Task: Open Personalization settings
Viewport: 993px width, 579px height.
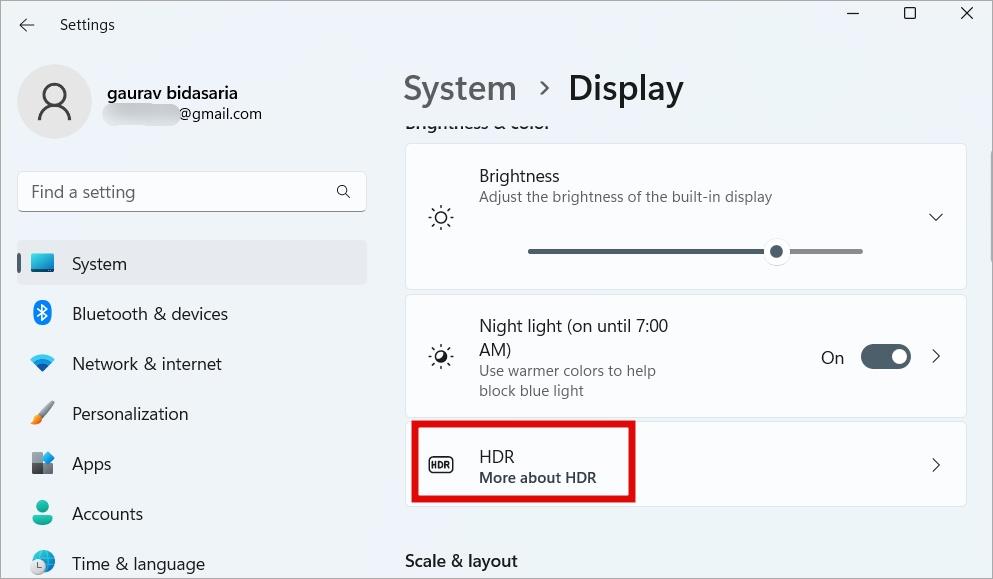Action: point(192,413)
